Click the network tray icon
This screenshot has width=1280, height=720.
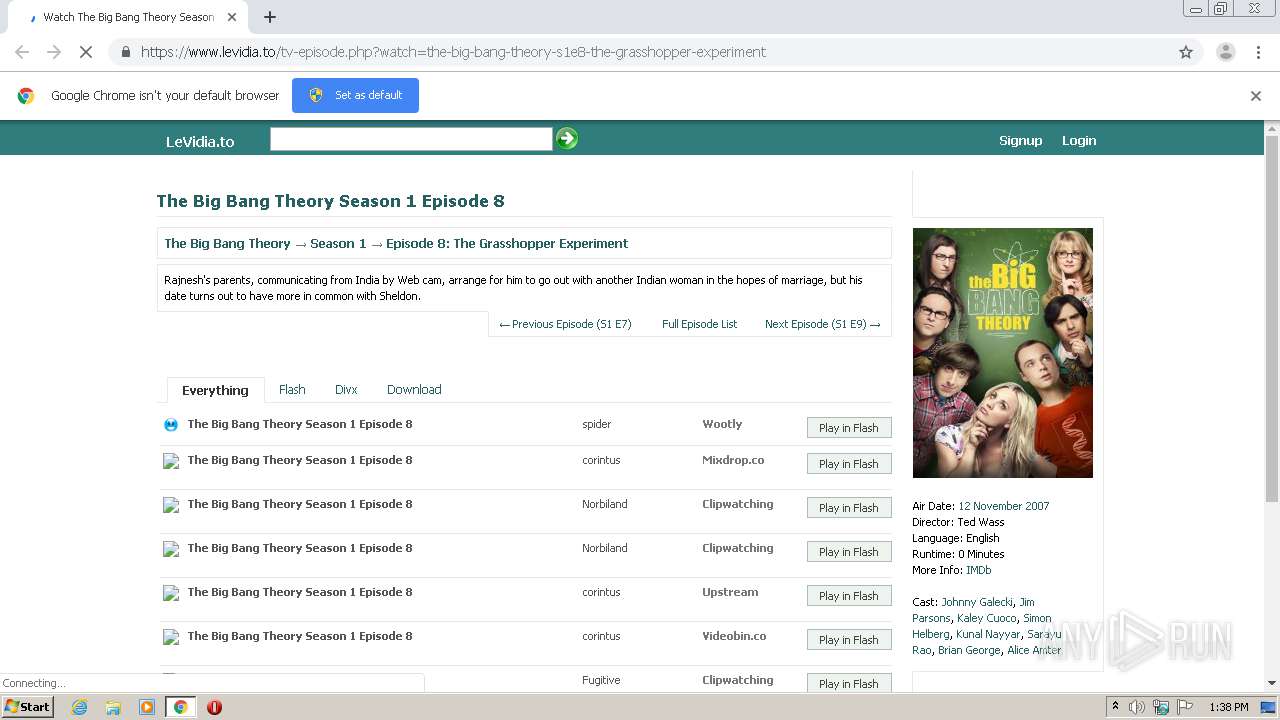pyautogui.click(x=1161, y=707)
